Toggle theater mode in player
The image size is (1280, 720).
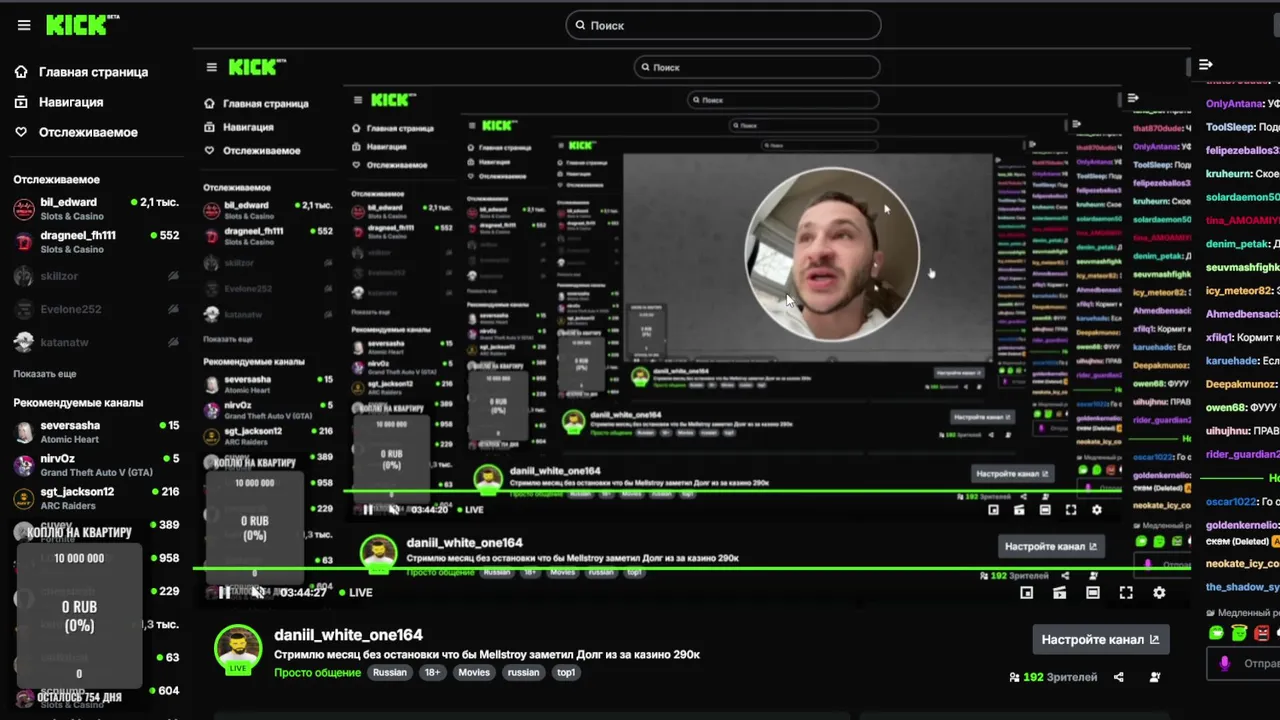pyautogui.click(x=1093, y=593)
